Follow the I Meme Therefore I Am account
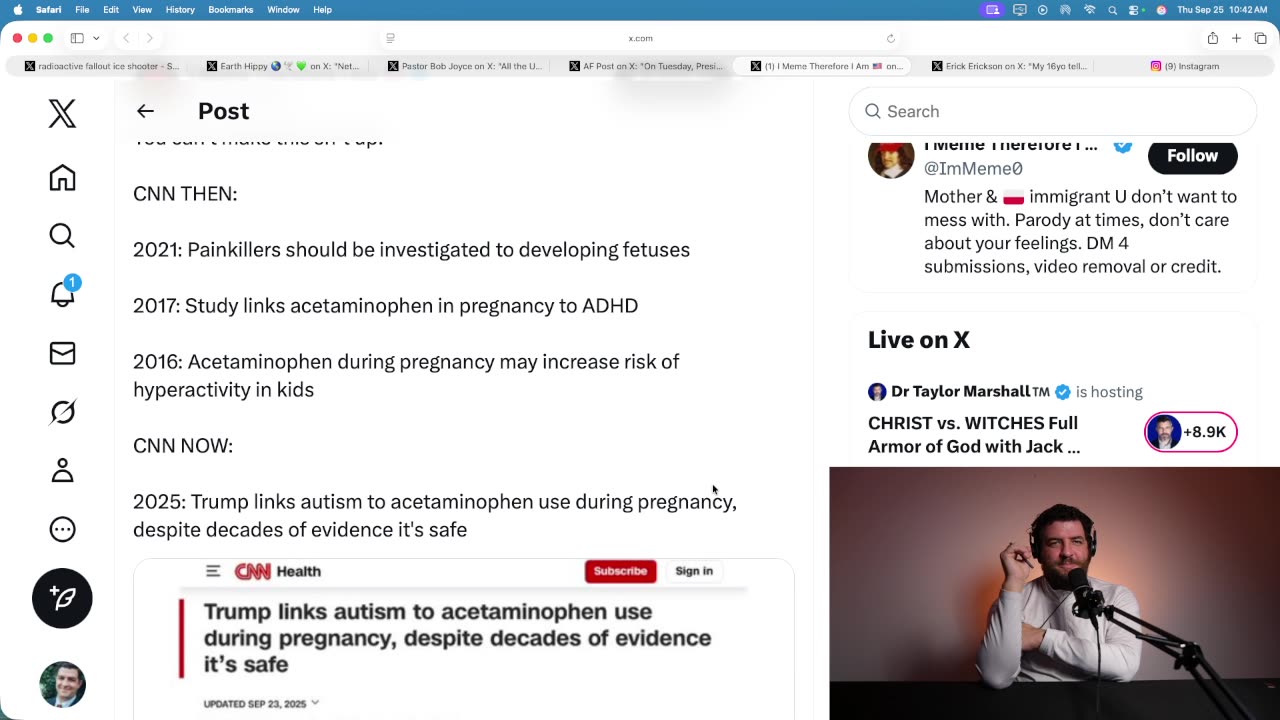 (1192, 156)
